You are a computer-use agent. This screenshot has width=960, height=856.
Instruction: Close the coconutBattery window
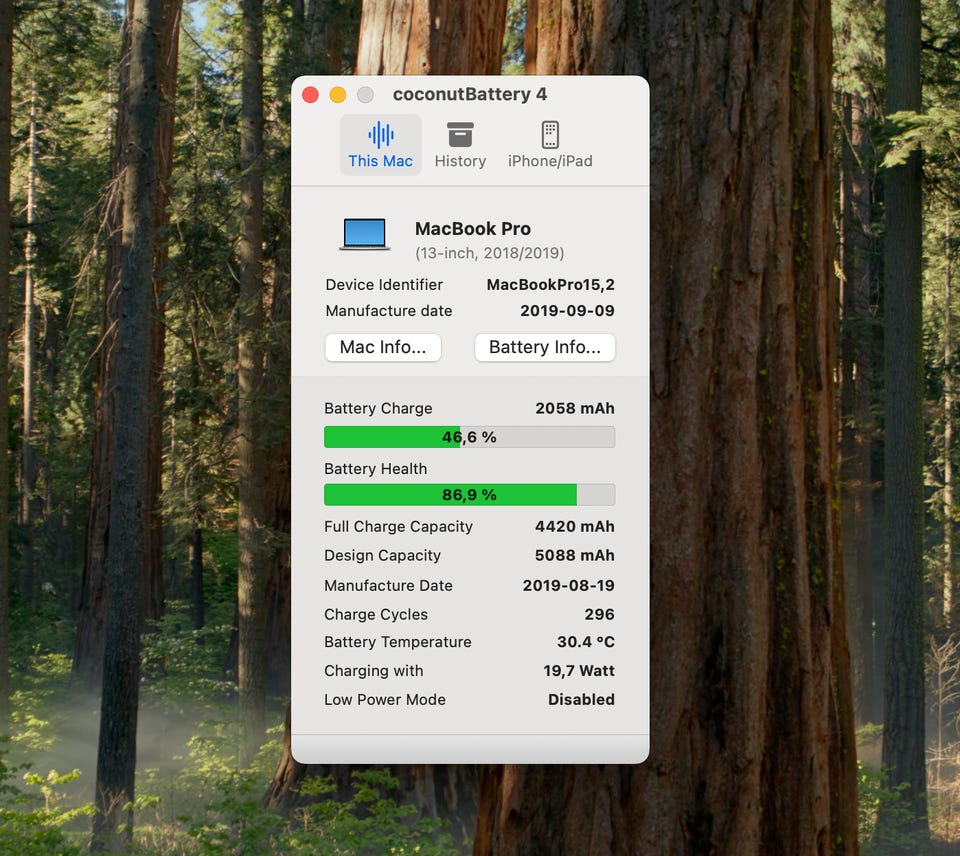tap(310, 95)
